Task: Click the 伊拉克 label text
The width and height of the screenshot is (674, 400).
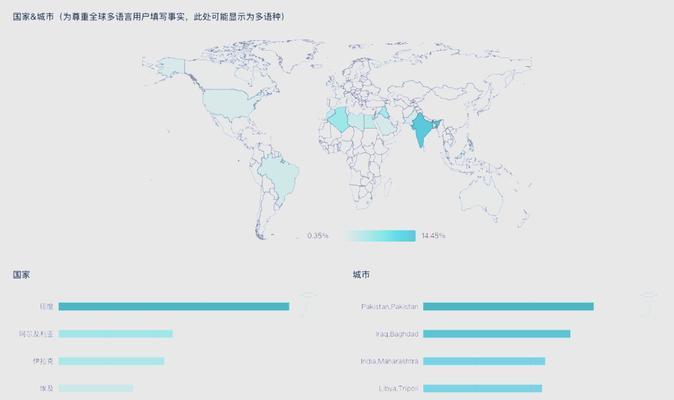Action: (x=43, y=361)
